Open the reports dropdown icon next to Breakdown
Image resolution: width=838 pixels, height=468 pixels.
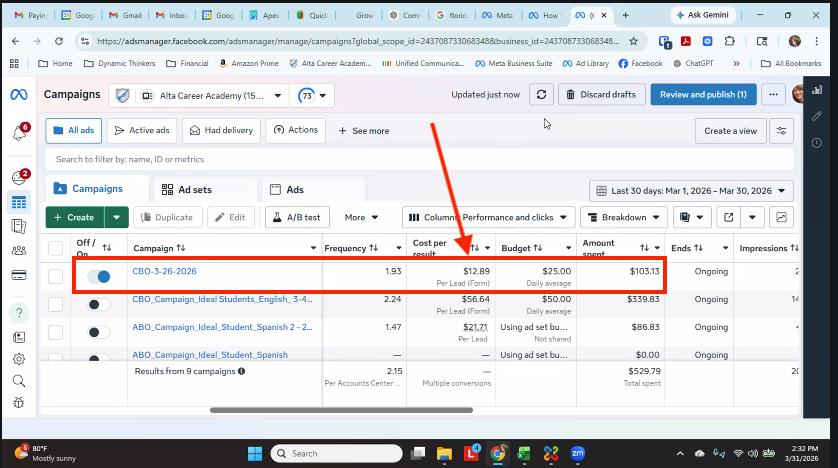click(x=691, y=217)
